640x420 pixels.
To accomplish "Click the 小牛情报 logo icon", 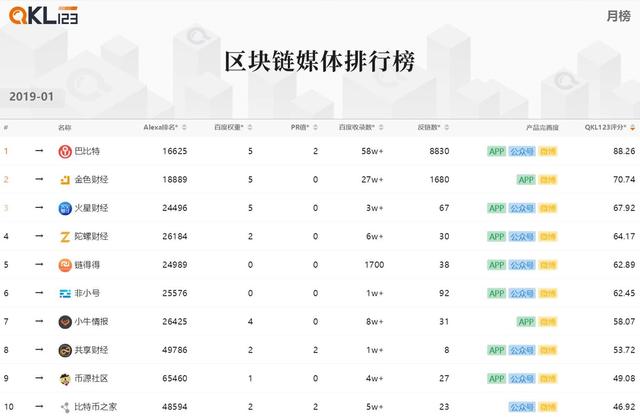I will coord(65,322).
